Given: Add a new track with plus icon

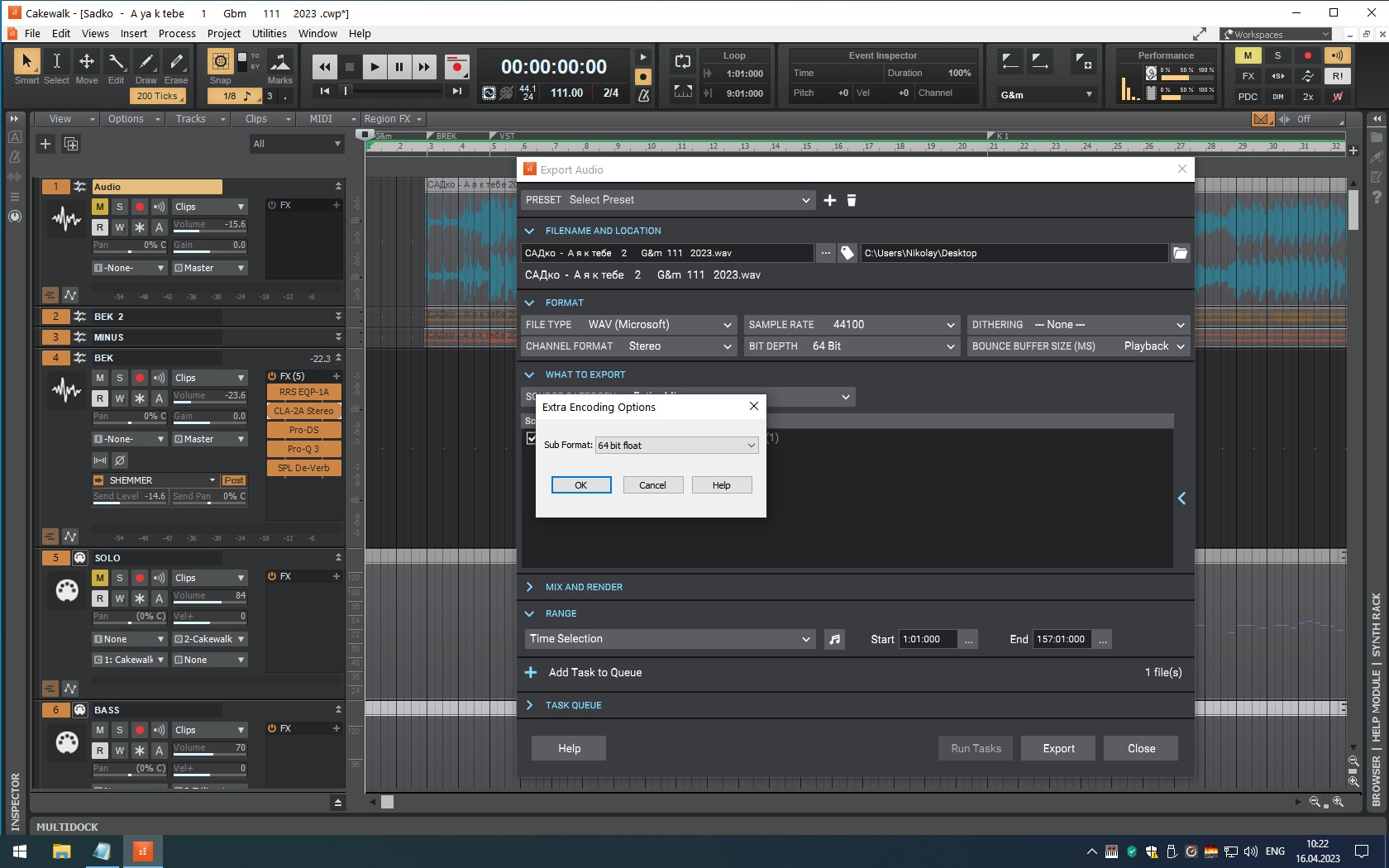Looking at the screenshot, I should (x=45, y=144).
